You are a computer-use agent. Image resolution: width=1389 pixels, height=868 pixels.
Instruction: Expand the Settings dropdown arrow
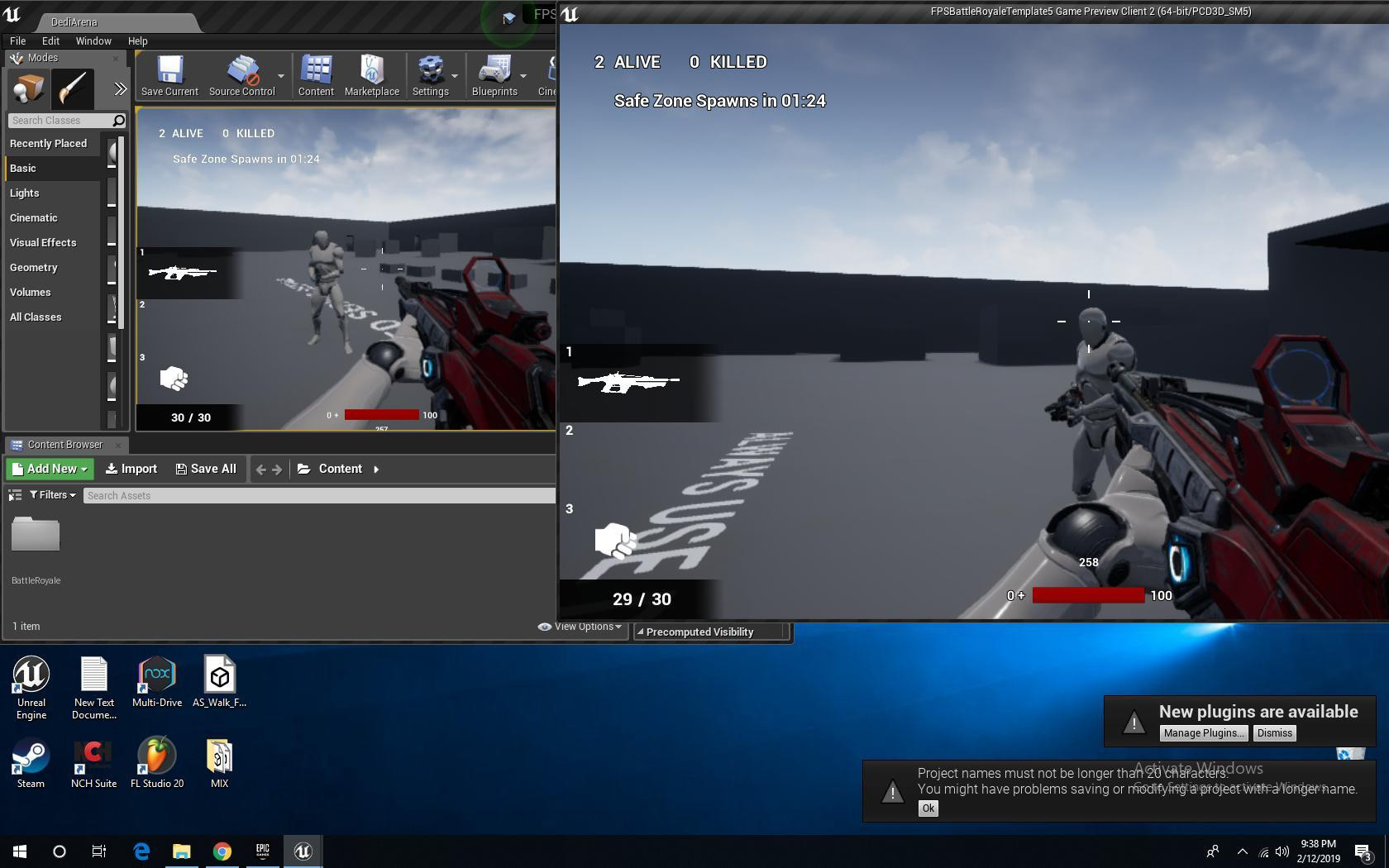[455, 76]
